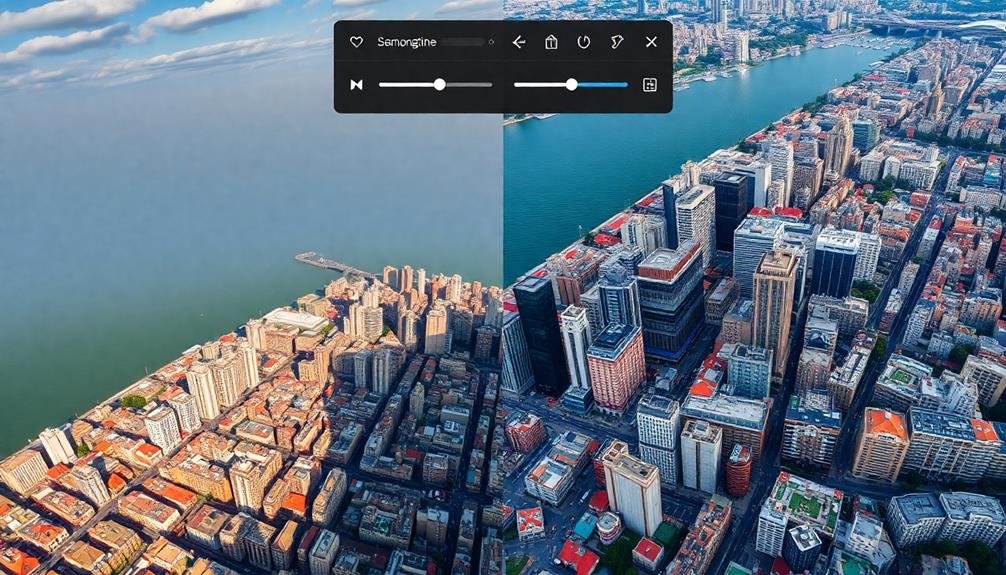The image size is (1006, 575).
Task: Click the heart favorite icon
Action: (356, 42)
